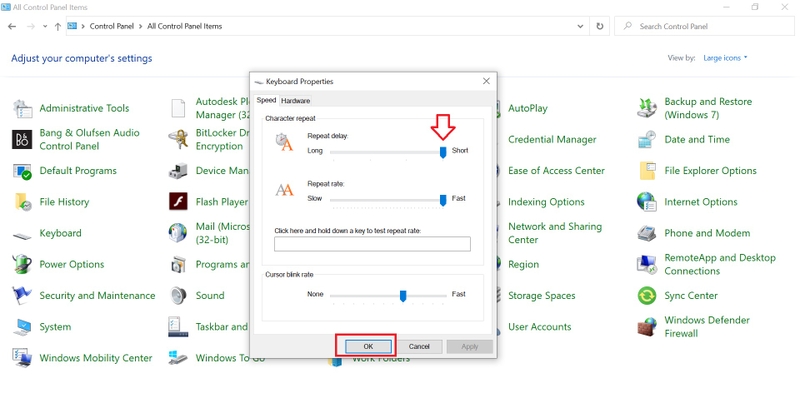Focus the Search Control Panel field
Screen dimensions: 800x418
pos(704,27)
